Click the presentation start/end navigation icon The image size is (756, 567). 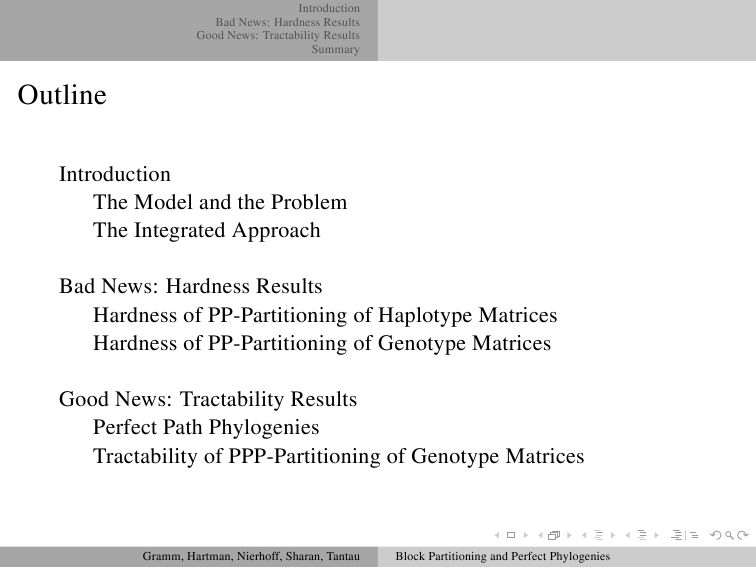point(685,535)
